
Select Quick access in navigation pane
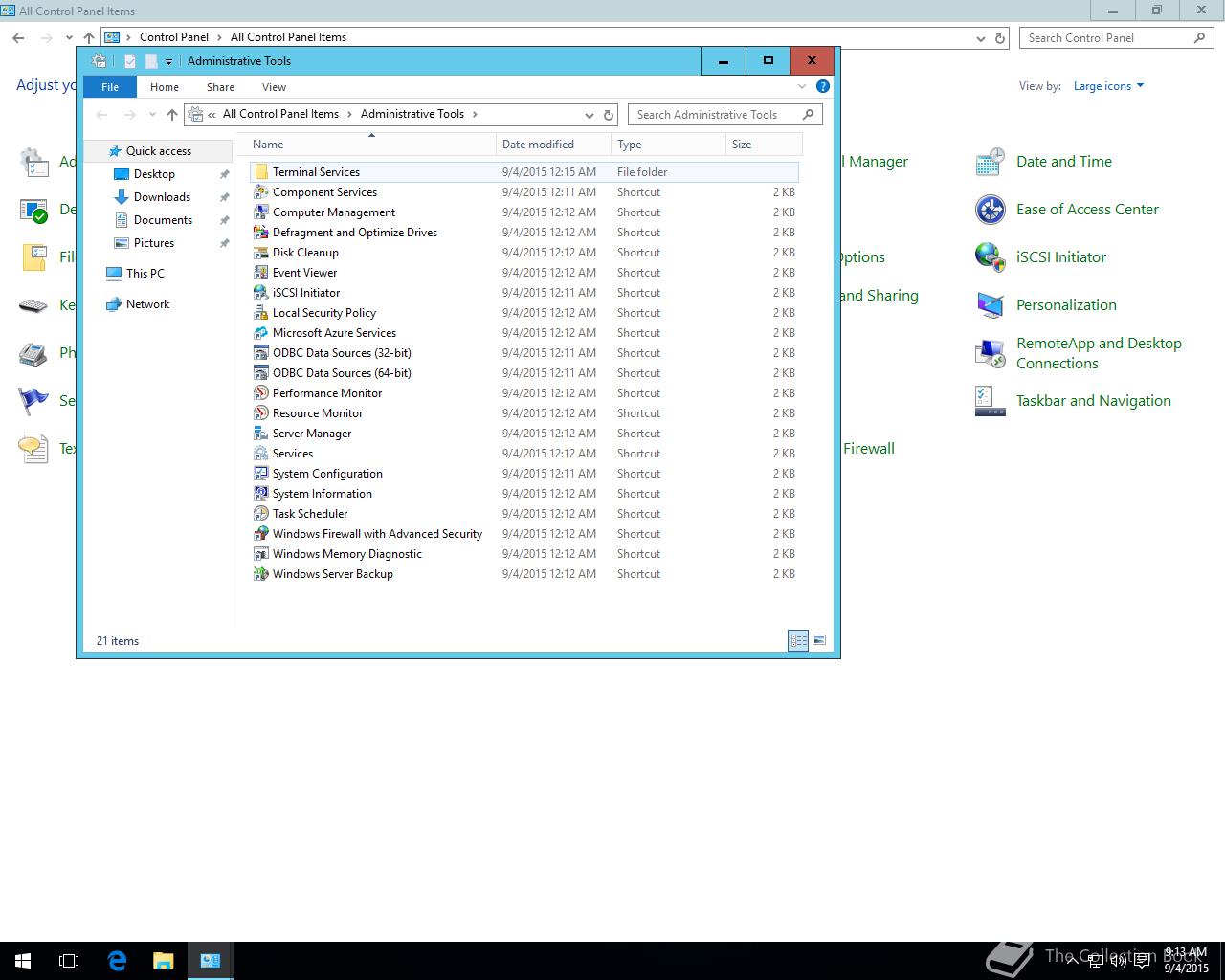[159, 151]
